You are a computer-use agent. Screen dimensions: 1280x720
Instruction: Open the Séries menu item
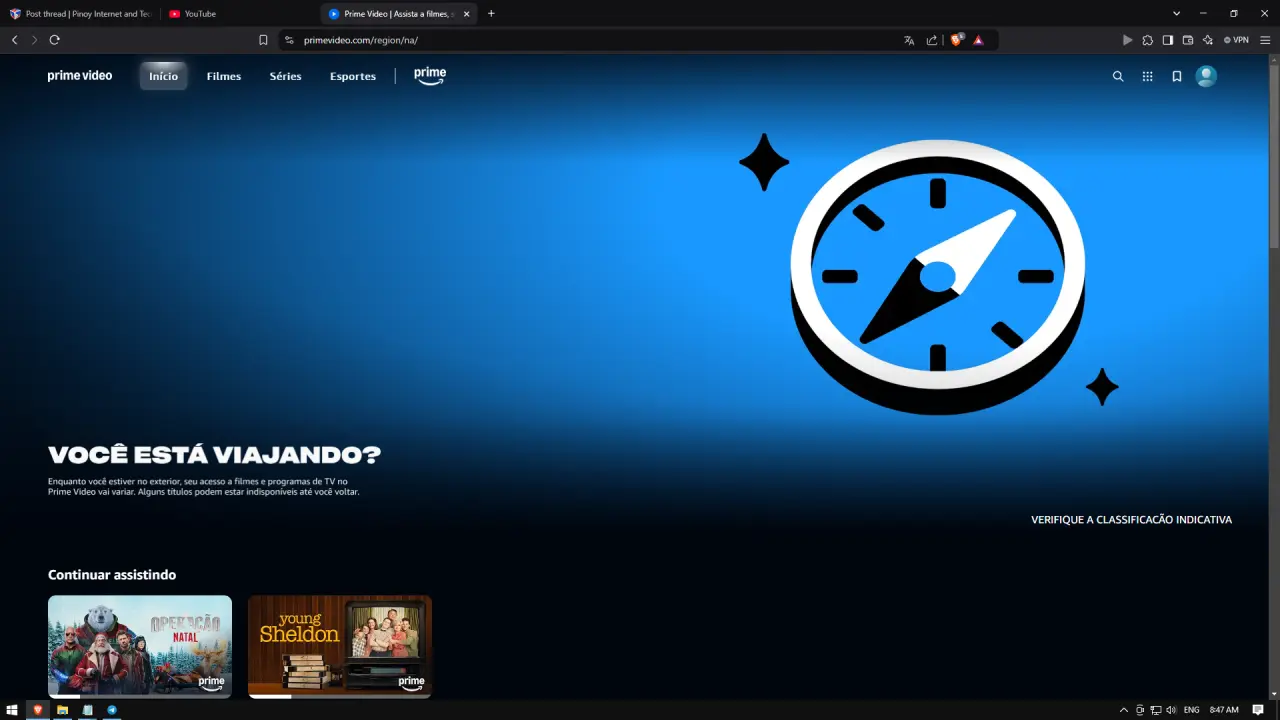(x=285, y=76)
